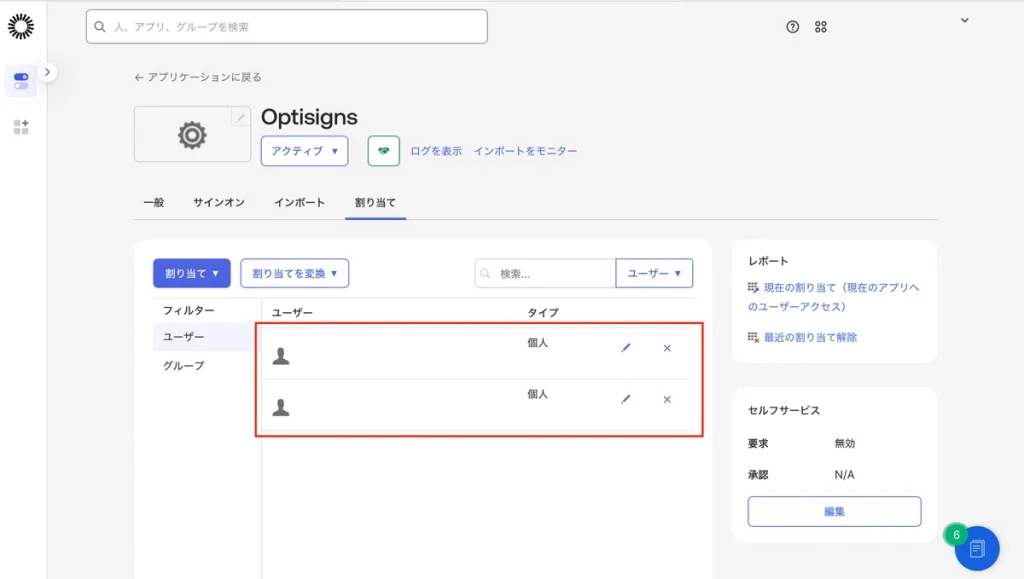Image resolution: width=1024 pixels, height=579 pixels.
Task: Click the Okta sunburst logo
Action: tap(21, 27)
